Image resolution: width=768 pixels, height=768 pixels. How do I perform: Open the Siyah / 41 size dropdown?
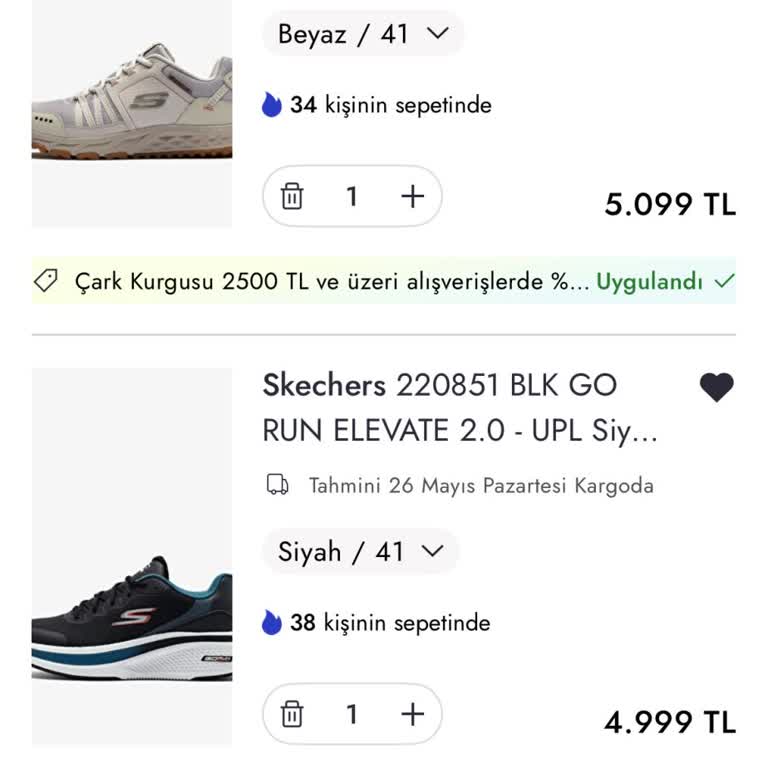[360, 551]
